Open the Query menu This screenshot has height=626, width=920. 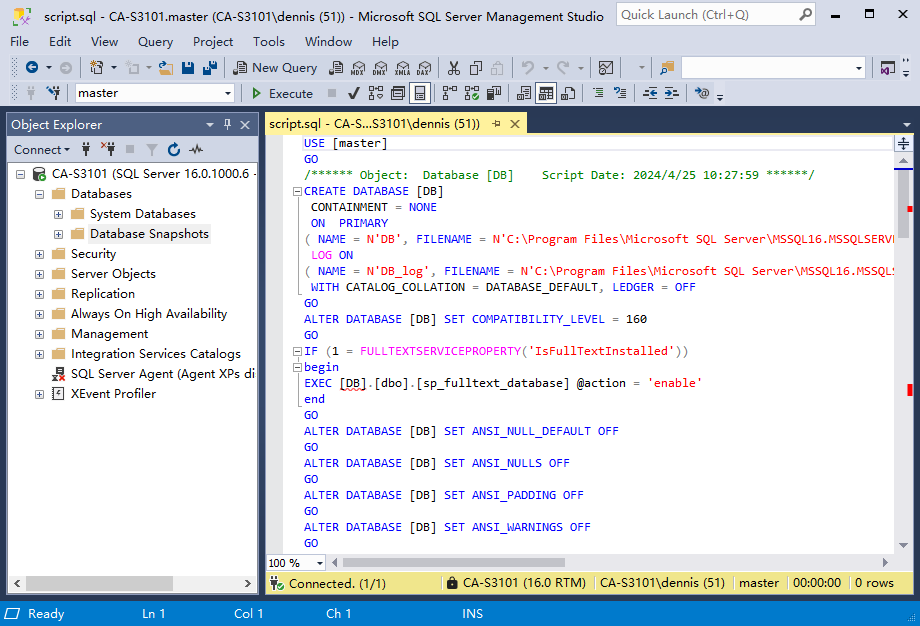click(x=155, y=42)
